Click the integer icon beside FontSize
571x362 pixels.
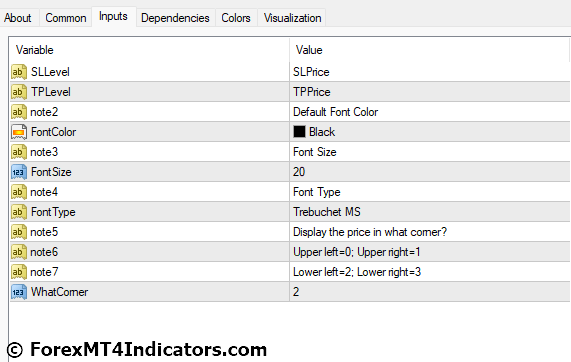[x=19, y=172]
